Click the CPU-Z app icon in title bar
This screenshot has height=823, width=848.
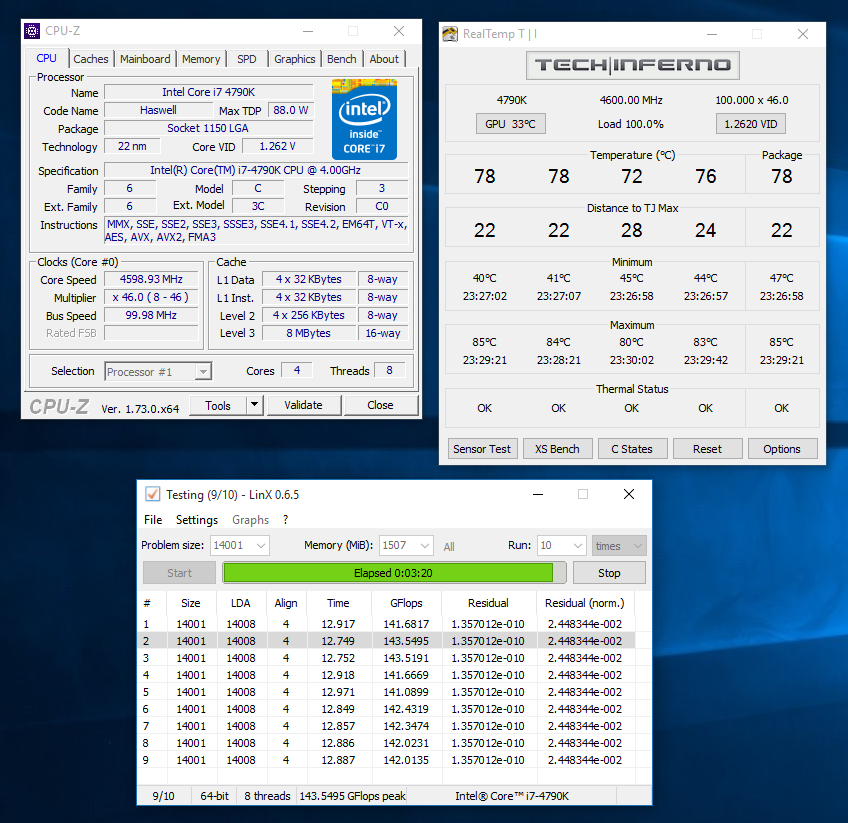(x=32, y=31)
